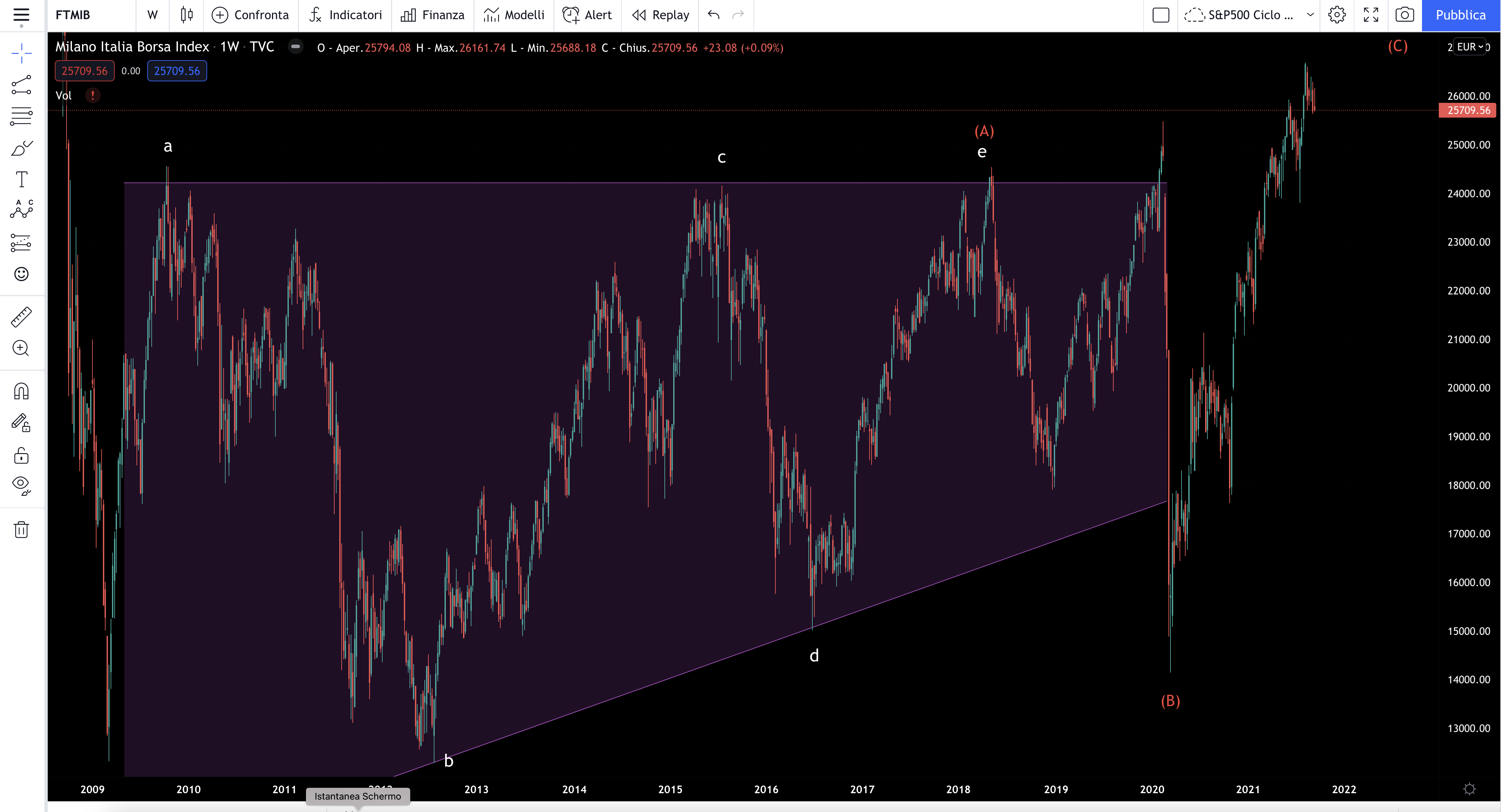Select the white 'a' wave label
Image resolution: width=1501 pixels, height=812 pixels.
[x=168, y=146]
